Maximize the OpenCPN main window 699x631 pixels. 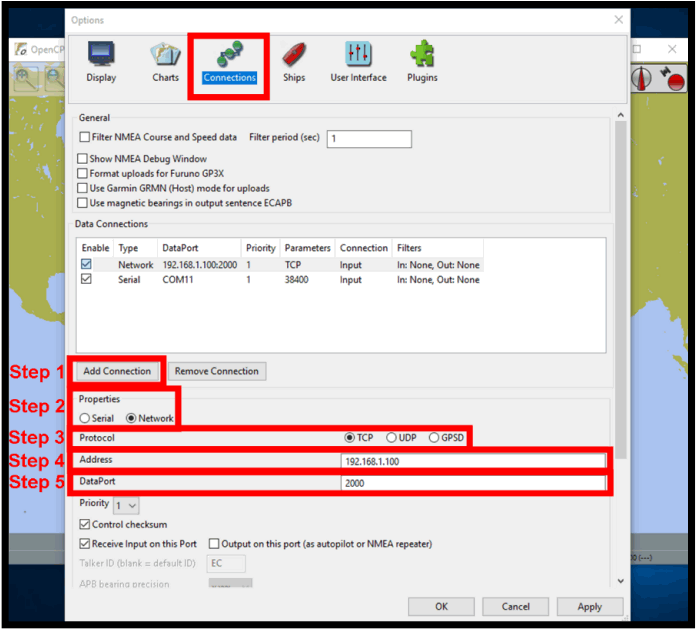(x=637, y=49)
